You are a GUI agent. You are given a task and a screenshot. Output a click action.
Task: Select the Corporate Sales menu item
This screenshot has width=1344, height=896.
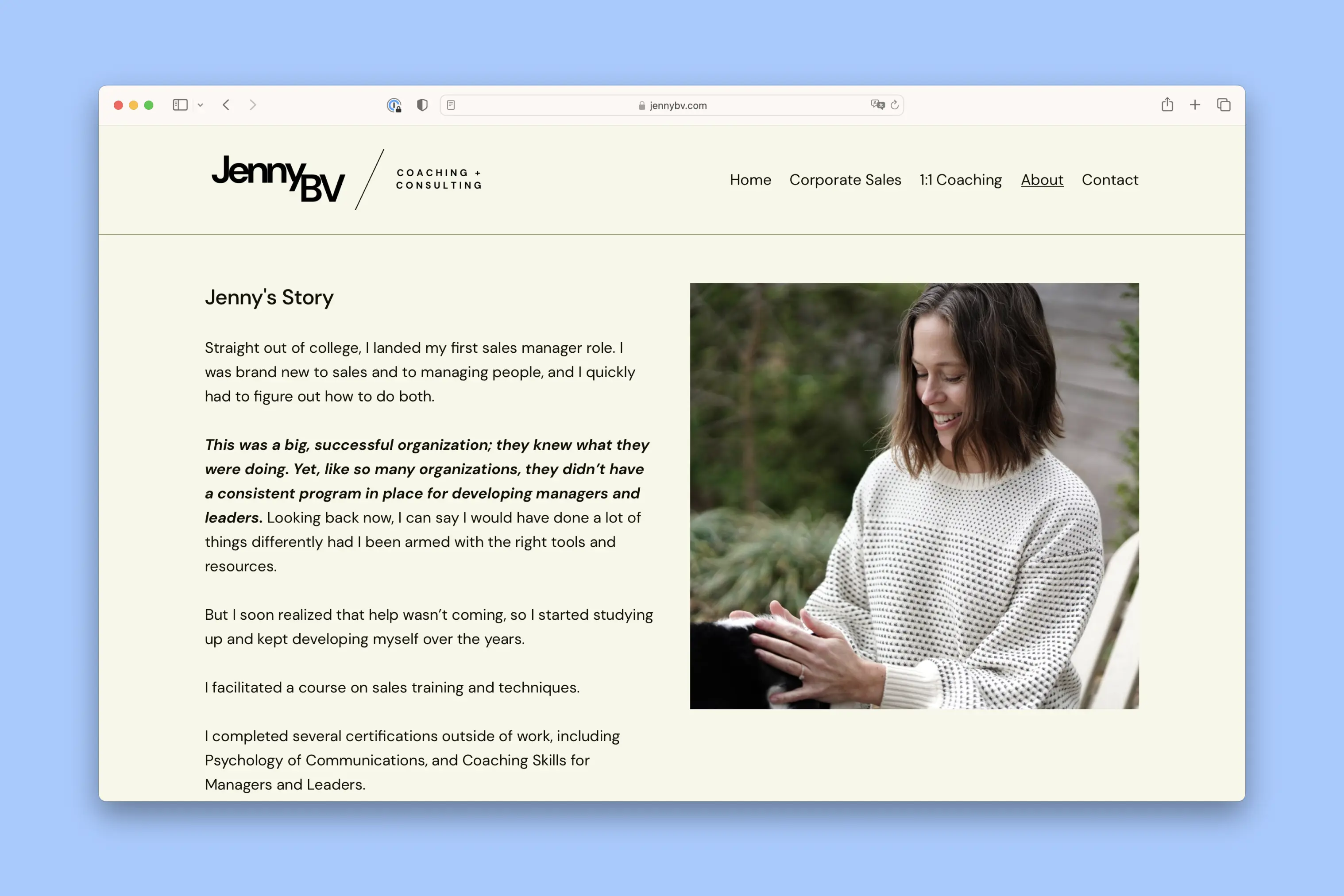(x=845, y=180)
